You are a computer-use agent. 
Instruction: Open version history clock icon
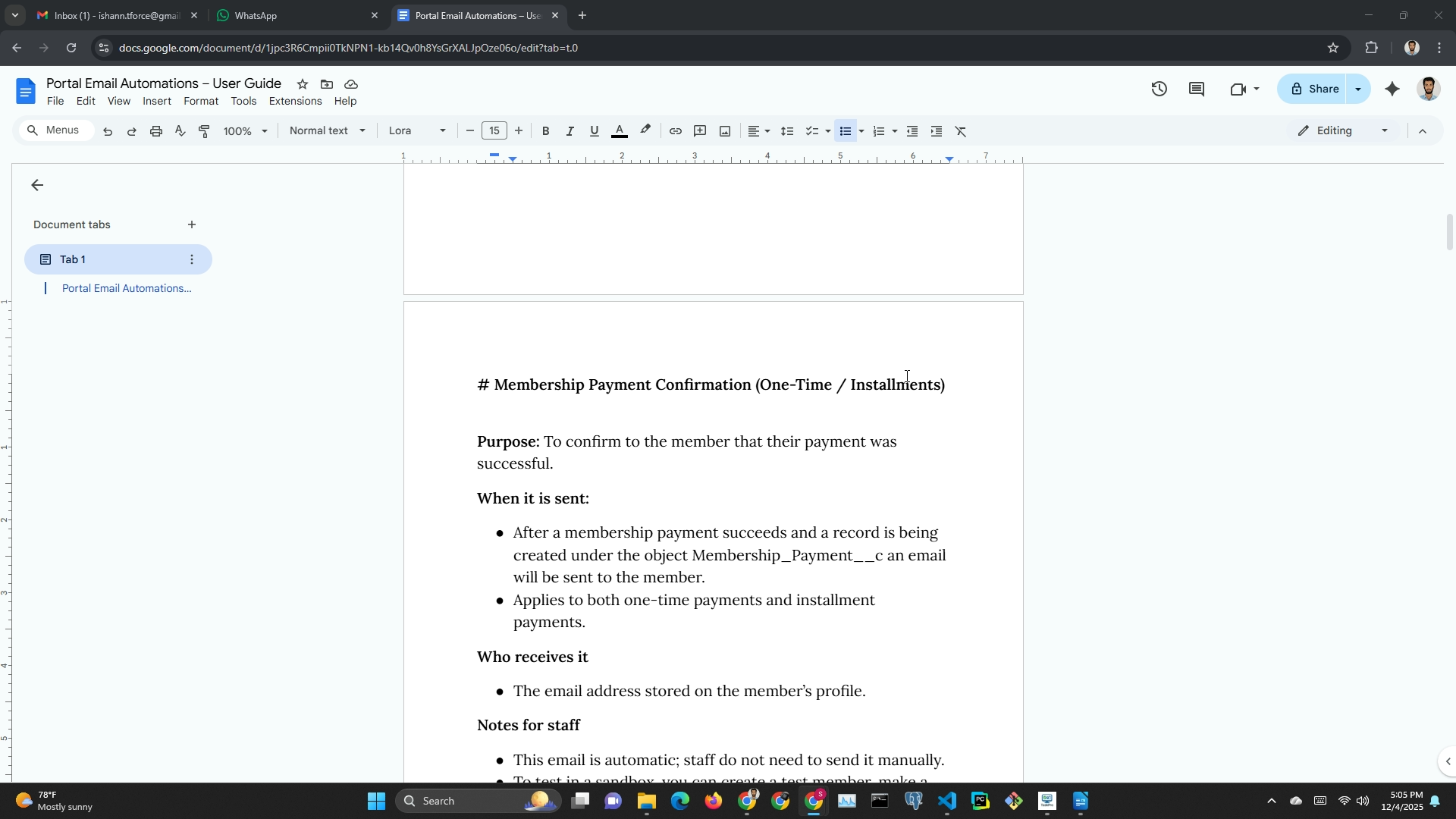point(1159,89)
